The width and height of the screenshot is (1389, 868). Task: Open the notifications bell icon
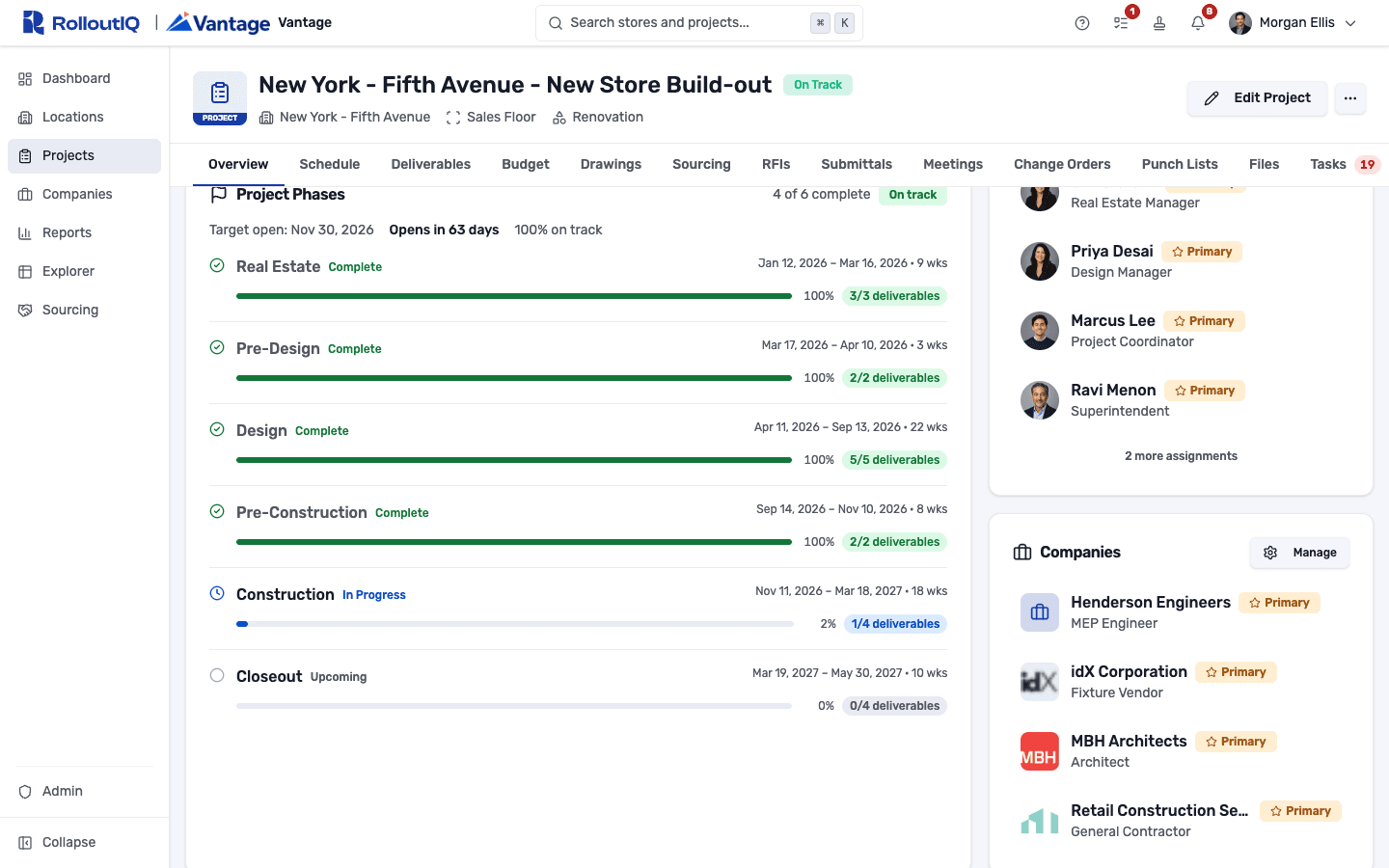tap(1198, 23)
